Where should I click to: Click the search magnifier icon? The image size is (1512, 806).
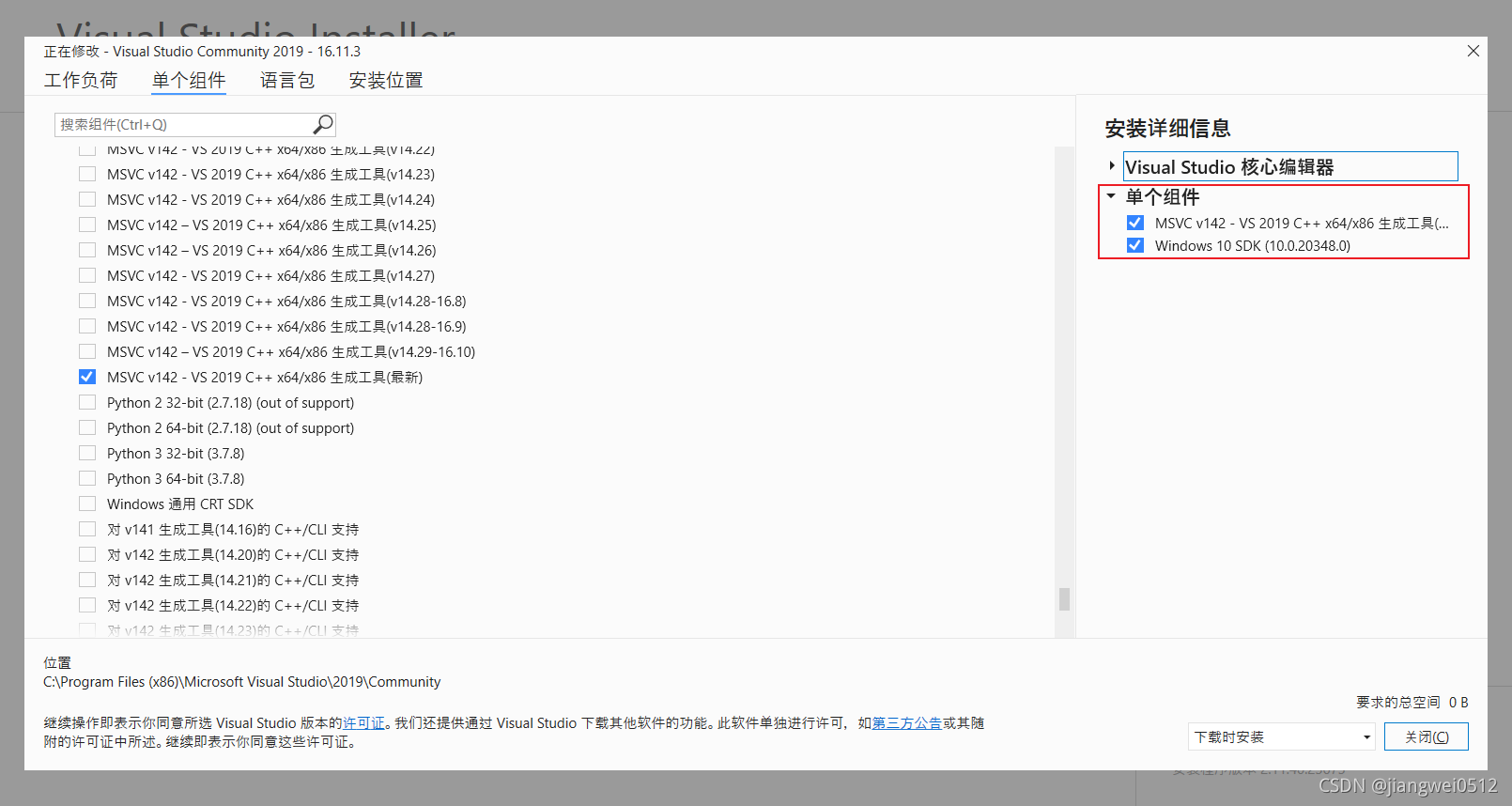tap(322, 124)
